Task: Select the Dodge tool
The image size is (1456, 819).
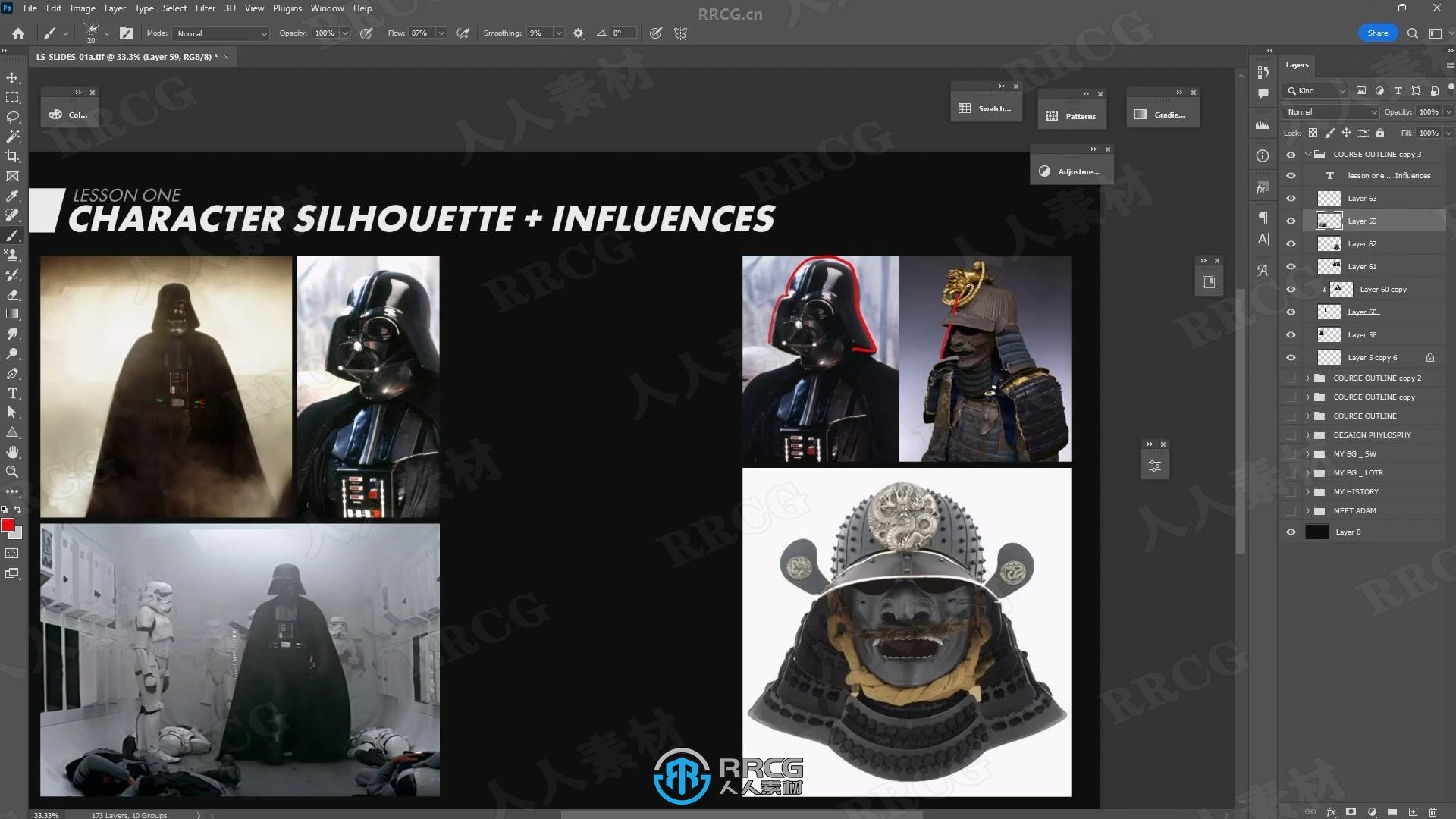Action: pos(12,353)
